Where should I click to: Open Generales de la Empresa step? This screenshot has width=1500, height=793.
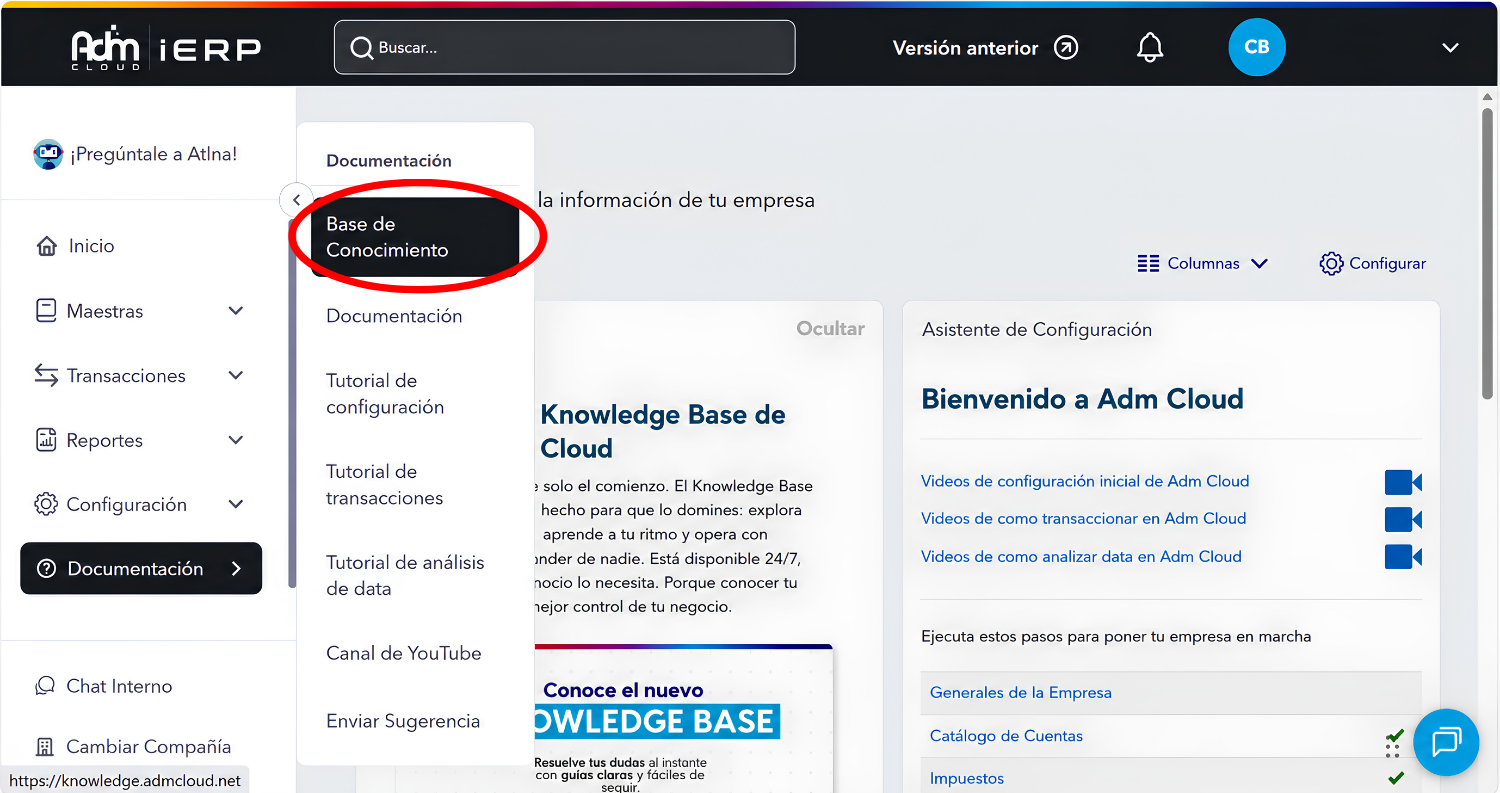point(1021,692)
